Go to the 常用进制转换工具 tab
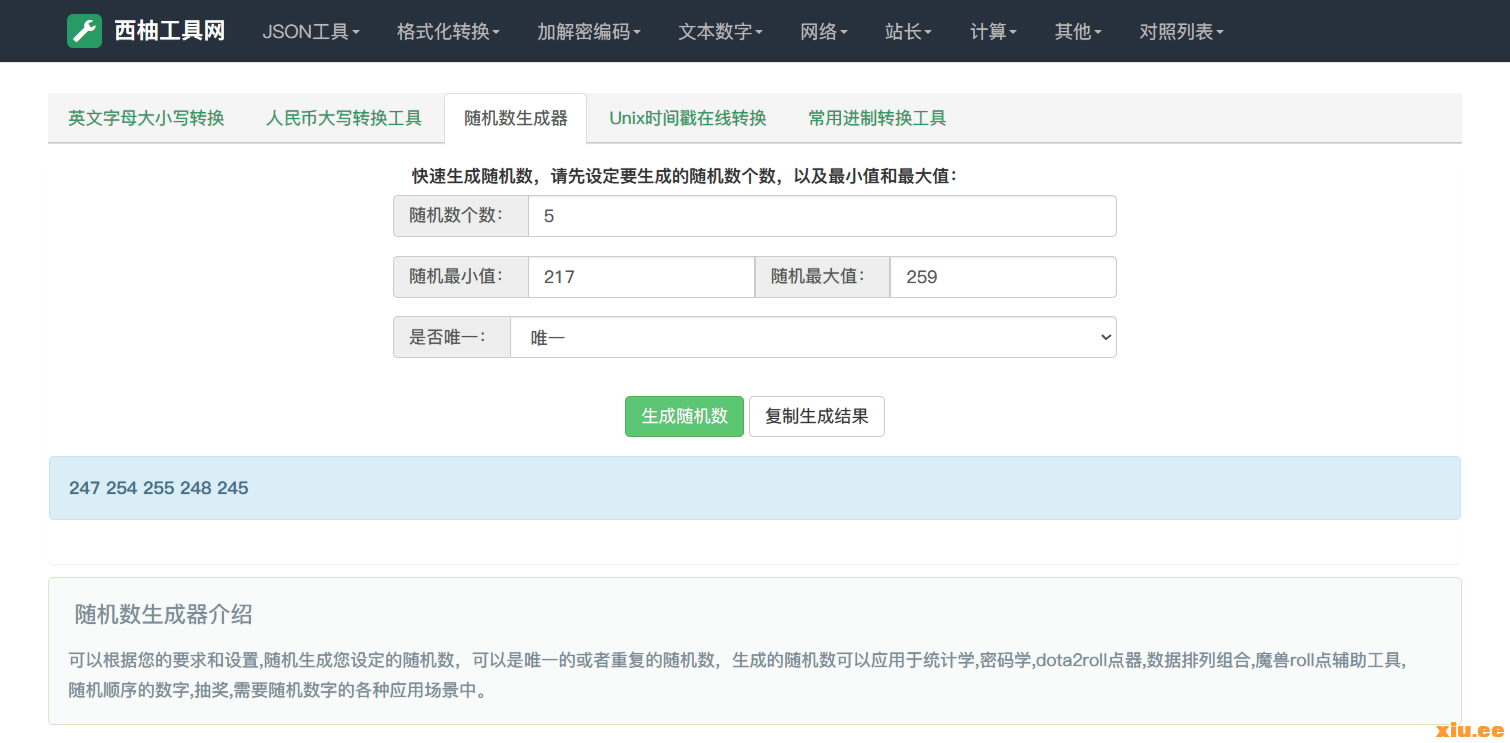1510x743 pixels. (877, 118)
